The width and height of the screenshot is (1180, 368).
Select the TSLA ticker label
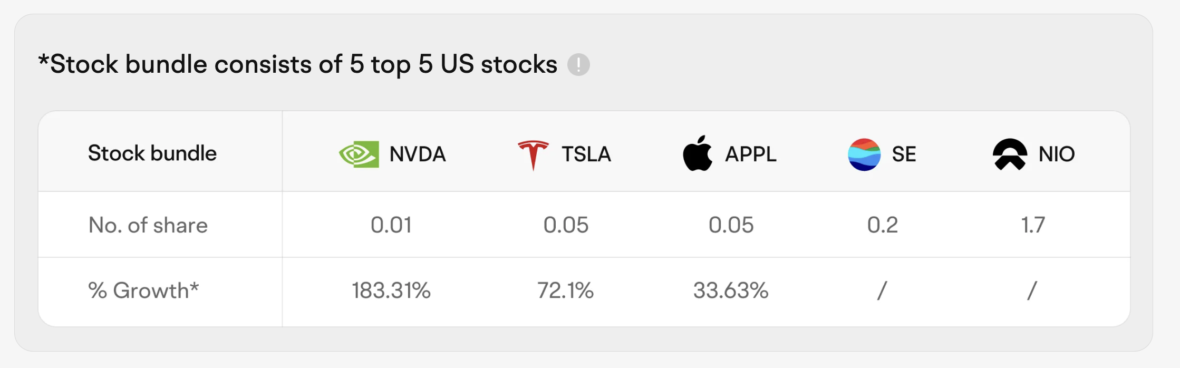point(586,155)
